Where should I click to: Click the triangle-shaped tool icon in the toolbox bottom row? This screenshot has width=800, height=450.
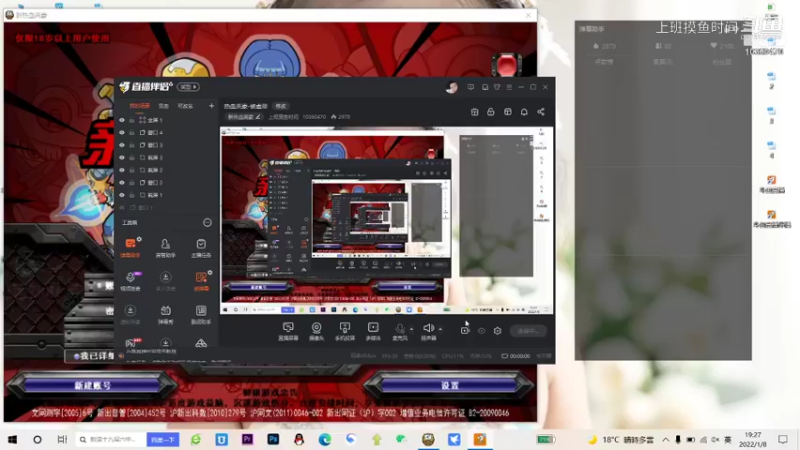tap(201, 343)
